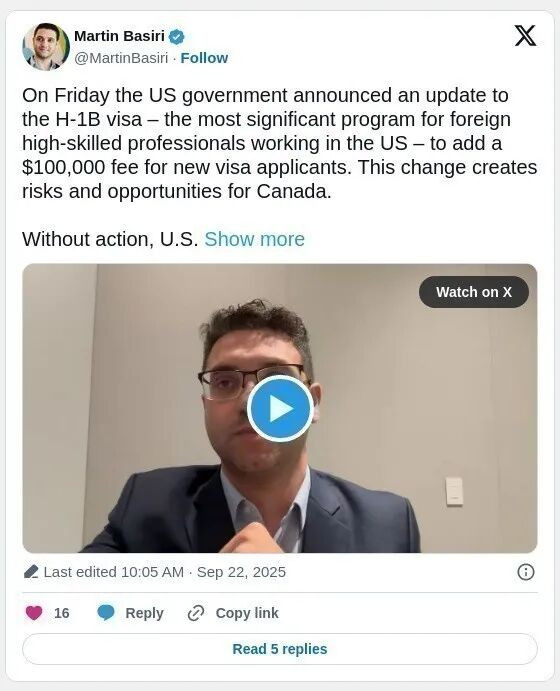Open Martin Basiri's profile picture
560x691 pixels.
[46, 47]
